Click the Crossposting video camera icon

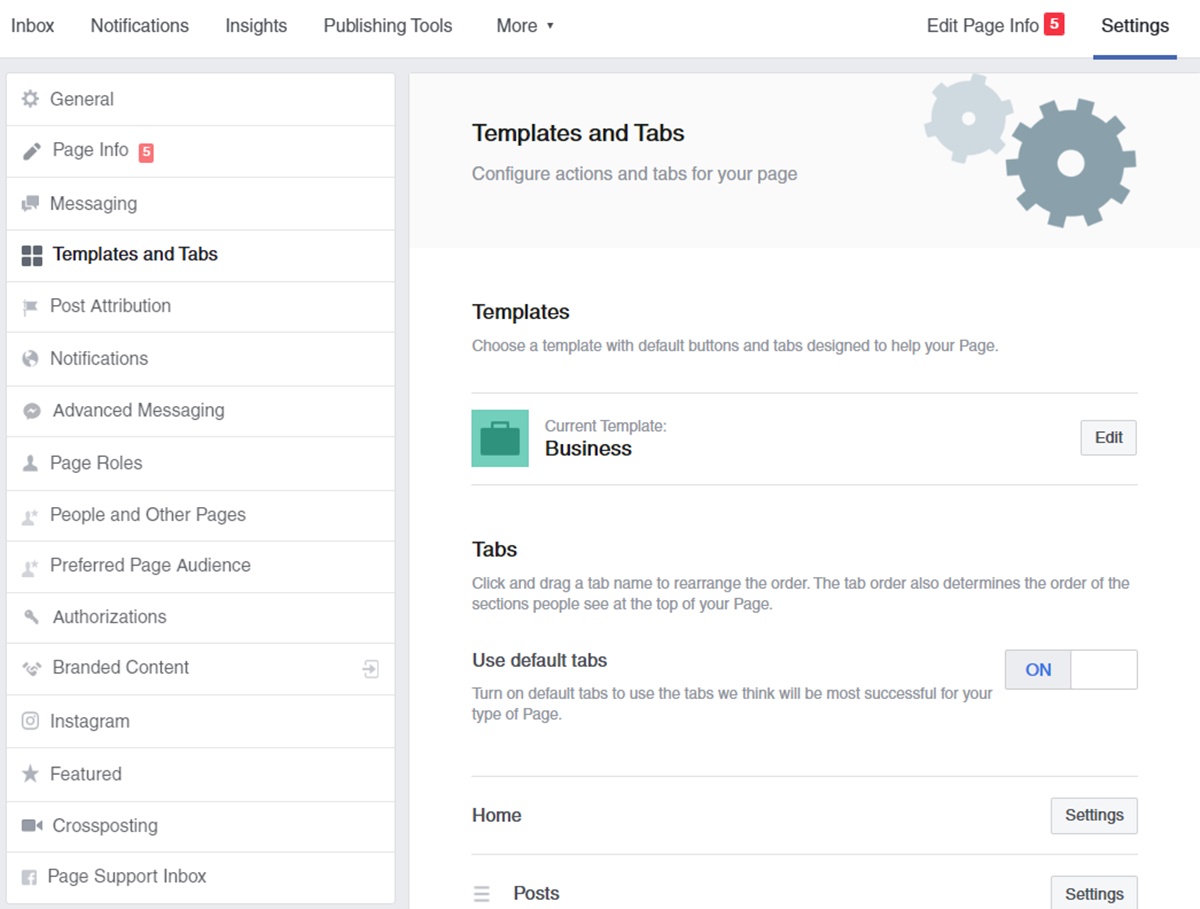[32, 826]
